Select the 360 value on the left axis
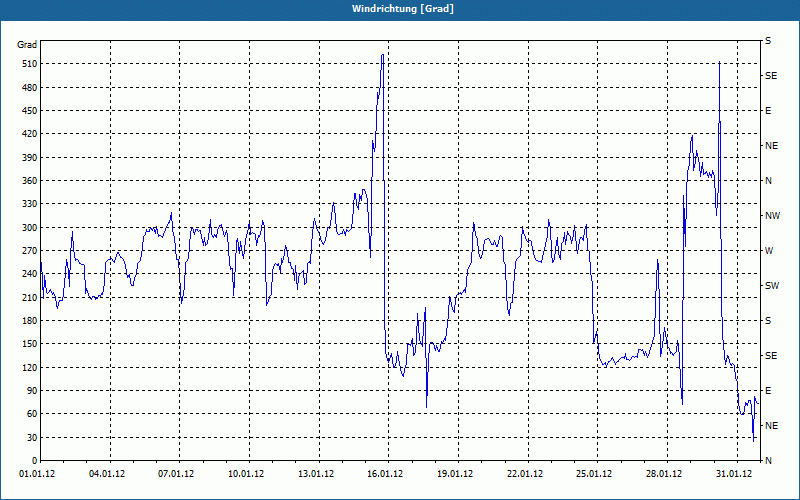 [x=30, y=181]
